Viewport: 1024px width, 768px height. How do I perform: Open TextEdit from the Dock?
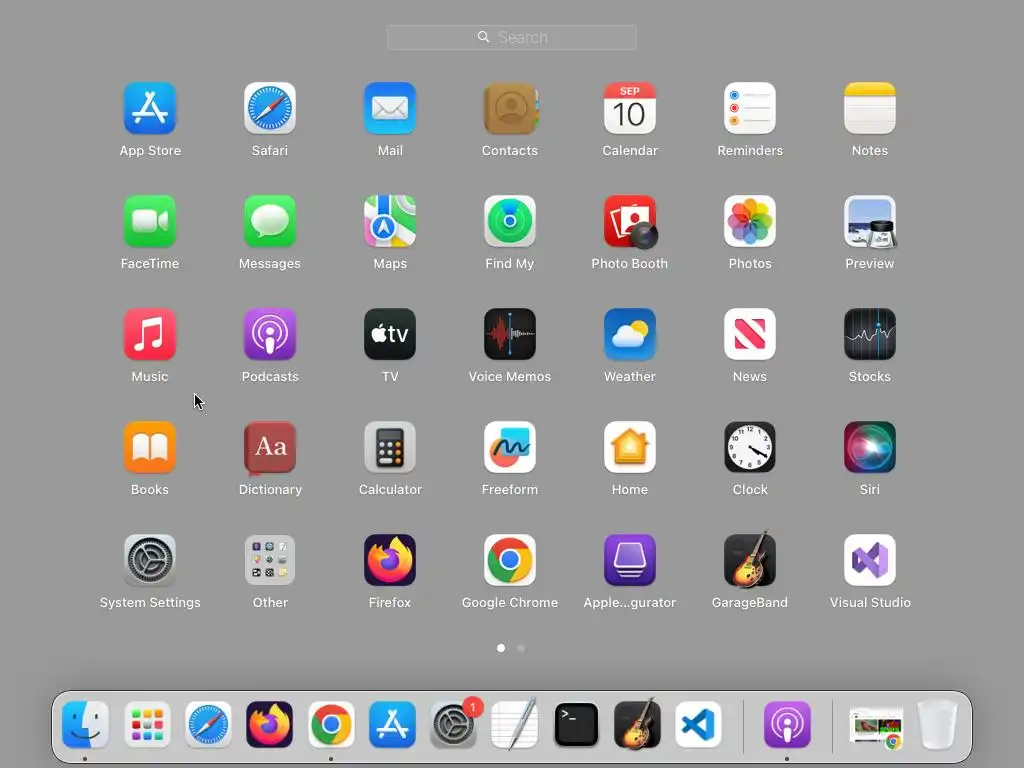[x=515, y=725]
